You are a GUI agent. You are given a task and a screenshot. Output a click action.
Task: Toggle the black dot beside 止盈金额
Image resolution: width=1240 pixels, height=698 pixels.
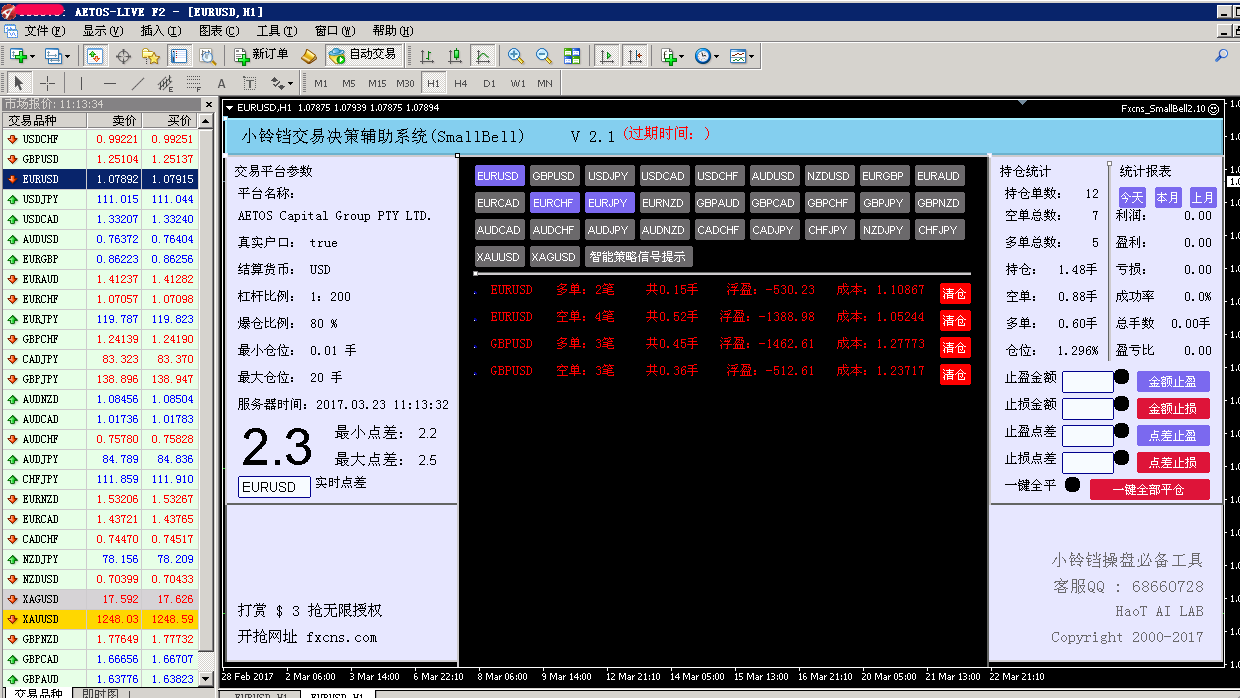(1122, 377)
